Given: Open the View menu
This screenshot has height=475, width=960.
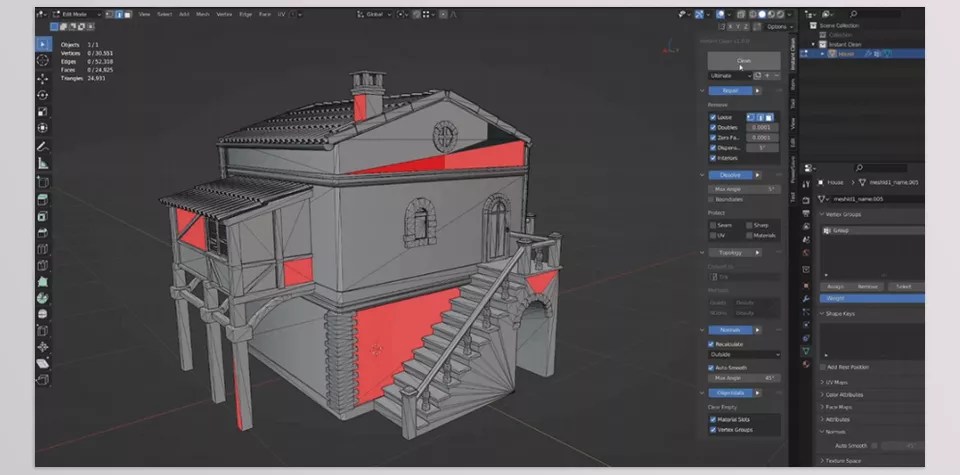Looking at the screenshot, I should tap(144, 14).
